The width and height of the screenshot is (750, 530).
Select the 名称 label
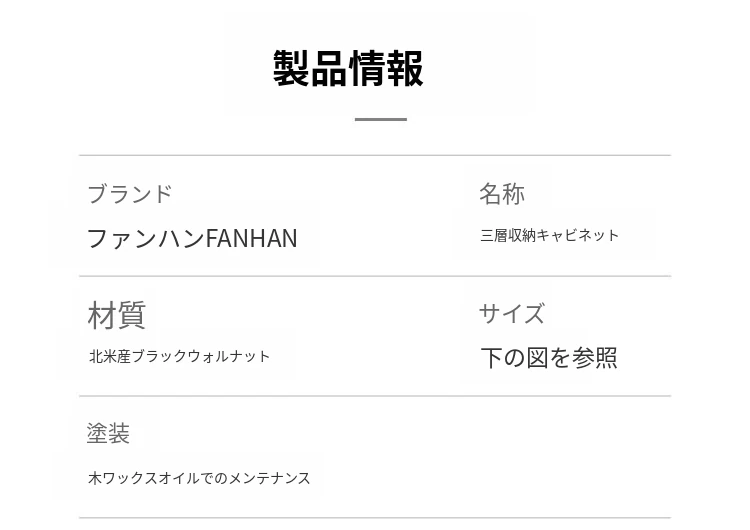pyautogui.click(x=501, y=193)
